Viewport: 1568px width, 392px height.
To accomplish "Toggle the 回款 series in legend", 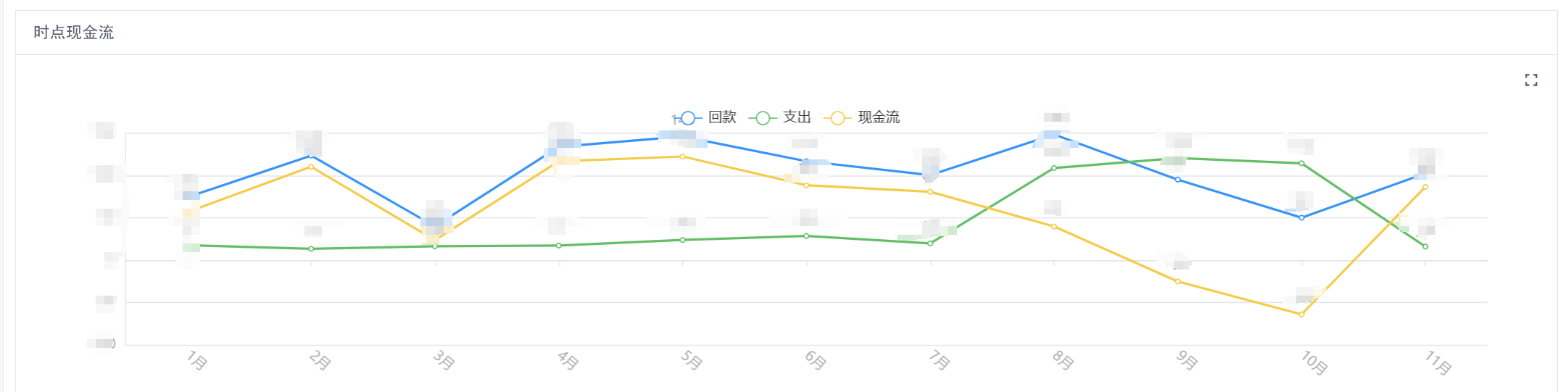I will (x=705, y=117).
